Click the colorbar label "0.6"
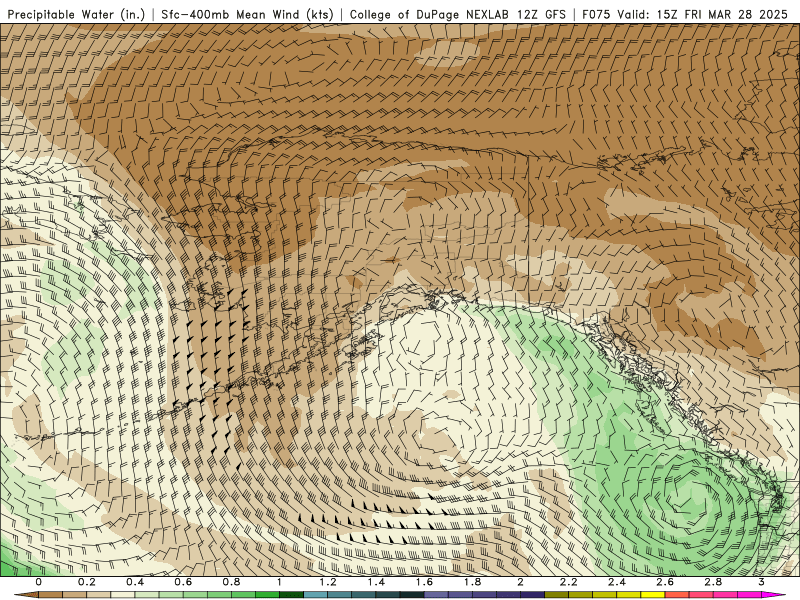This screenshot has width=800, height=600. coord(183,582)
